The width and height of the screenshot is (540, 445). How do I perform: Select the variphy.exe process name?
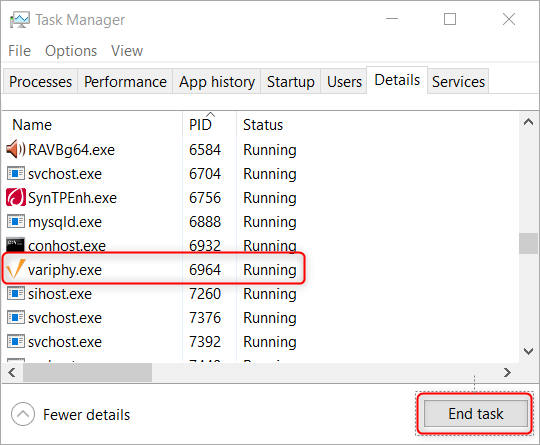pyautogui.click(x=65, y=270)
